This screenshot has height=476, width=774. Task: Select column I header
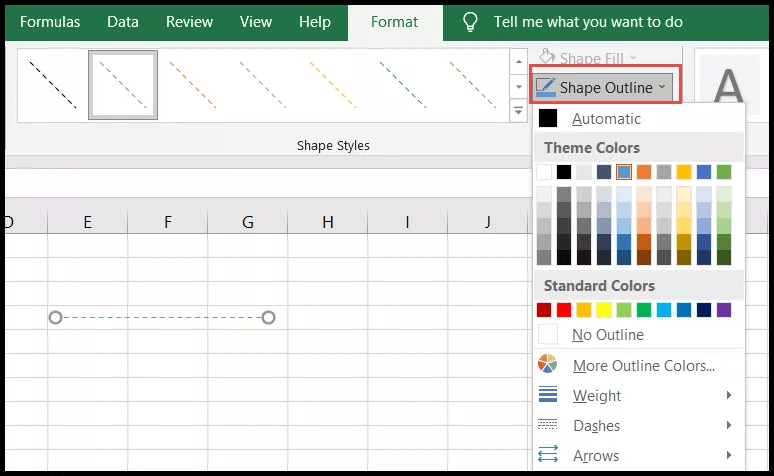[x=407, y=222]
